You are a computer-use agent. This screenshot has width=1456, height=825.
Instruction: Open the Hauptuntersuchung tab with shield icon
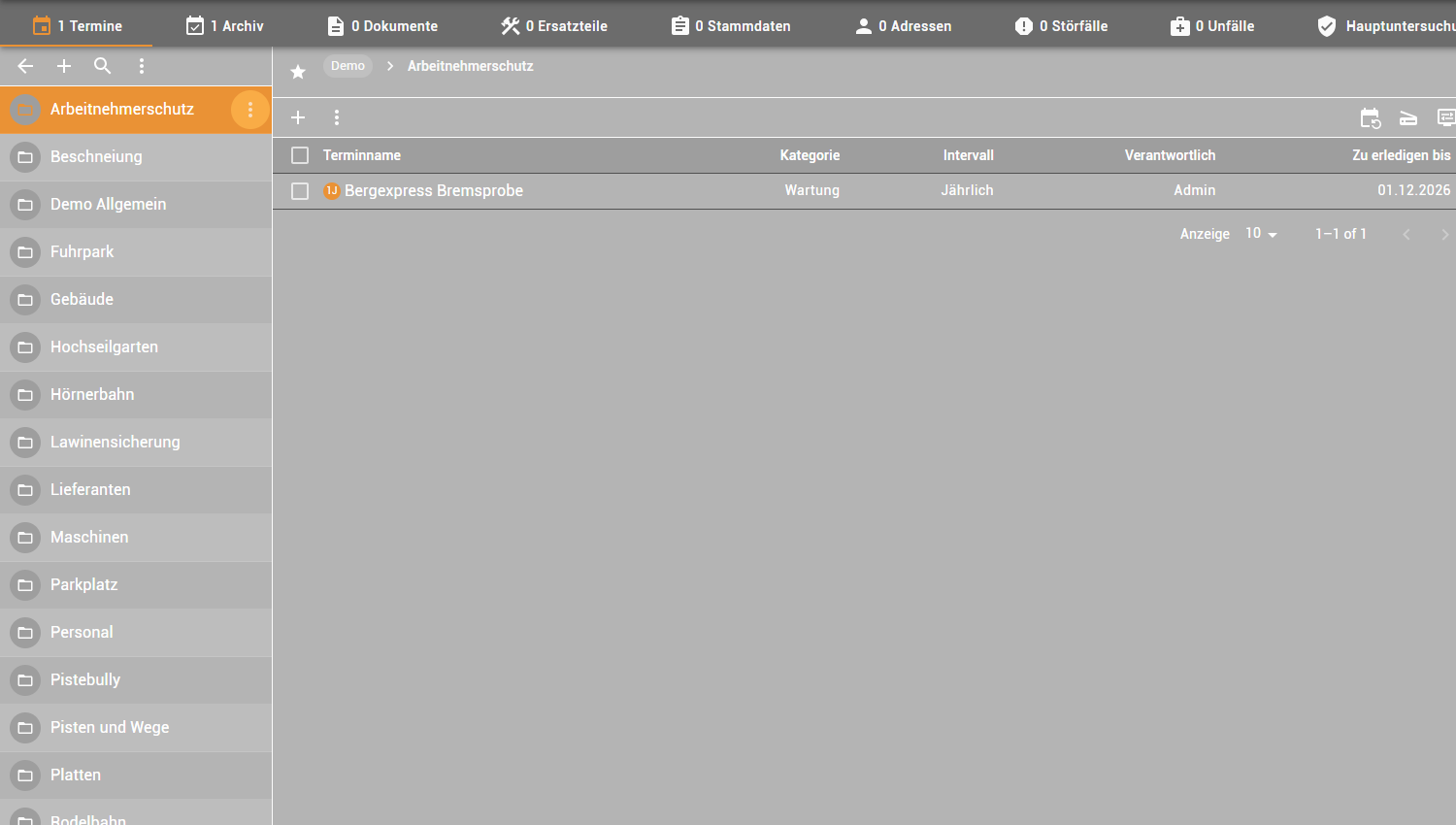pyautogui.click(x=1386, y=25)
